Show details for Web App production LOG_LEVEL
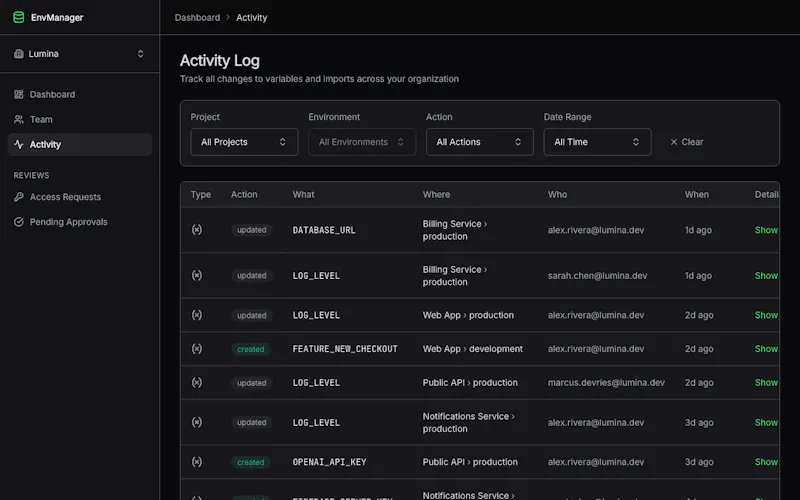 (x=766, y=315)
